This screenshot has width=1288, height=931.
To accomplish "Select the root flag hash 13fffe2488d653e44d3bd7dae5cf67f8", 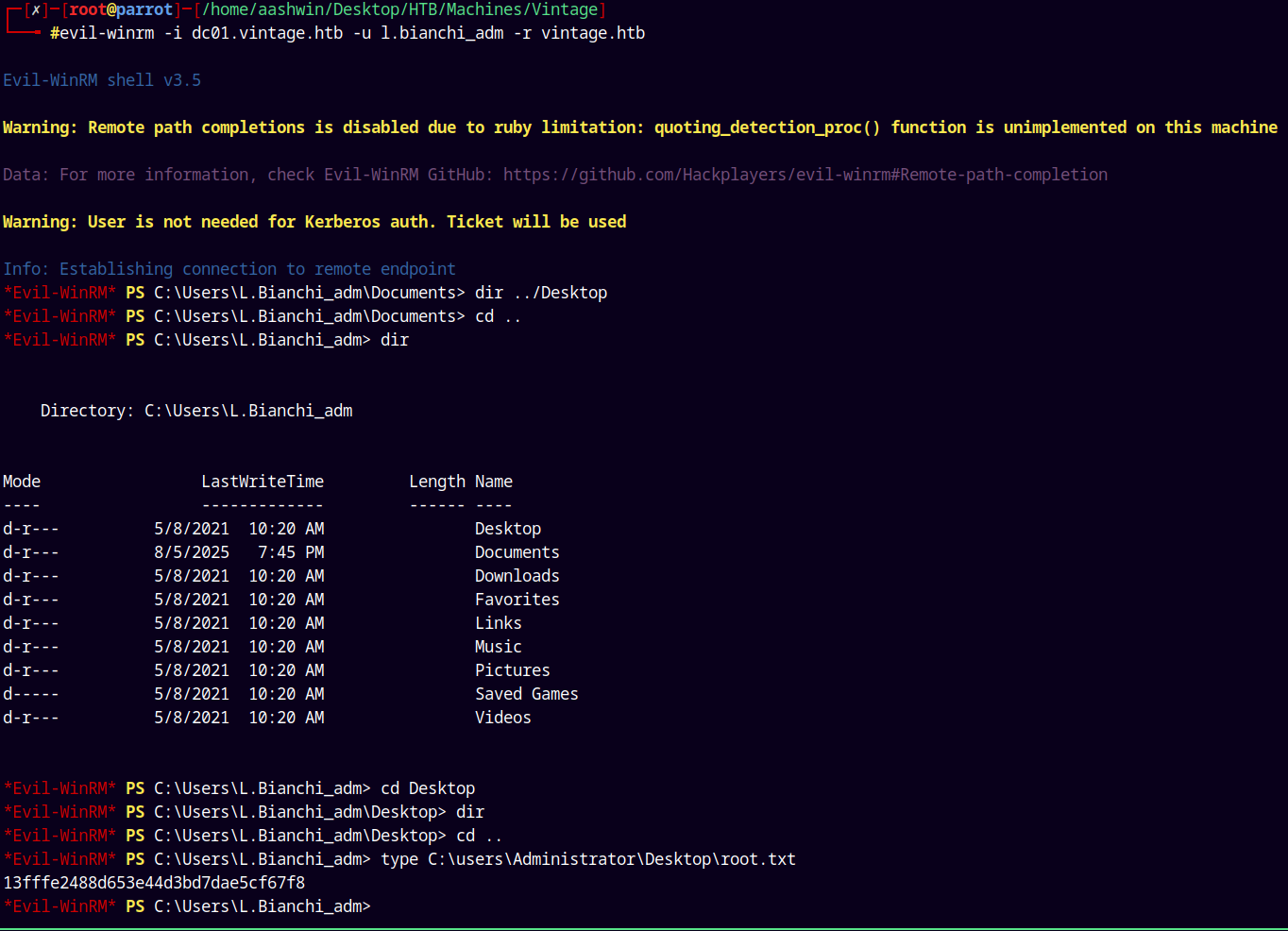I will (x=154, y=883).
